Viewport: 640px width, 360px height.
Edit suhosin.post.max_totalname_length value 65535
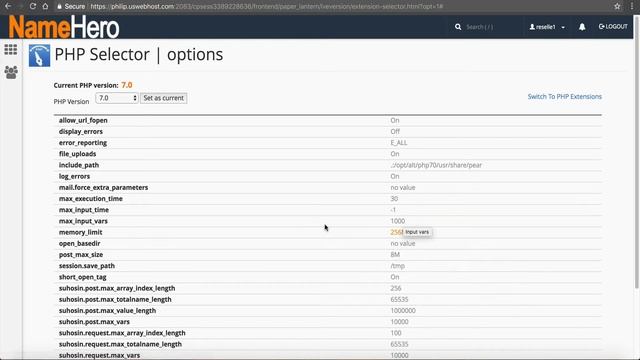tap(399, 300)
